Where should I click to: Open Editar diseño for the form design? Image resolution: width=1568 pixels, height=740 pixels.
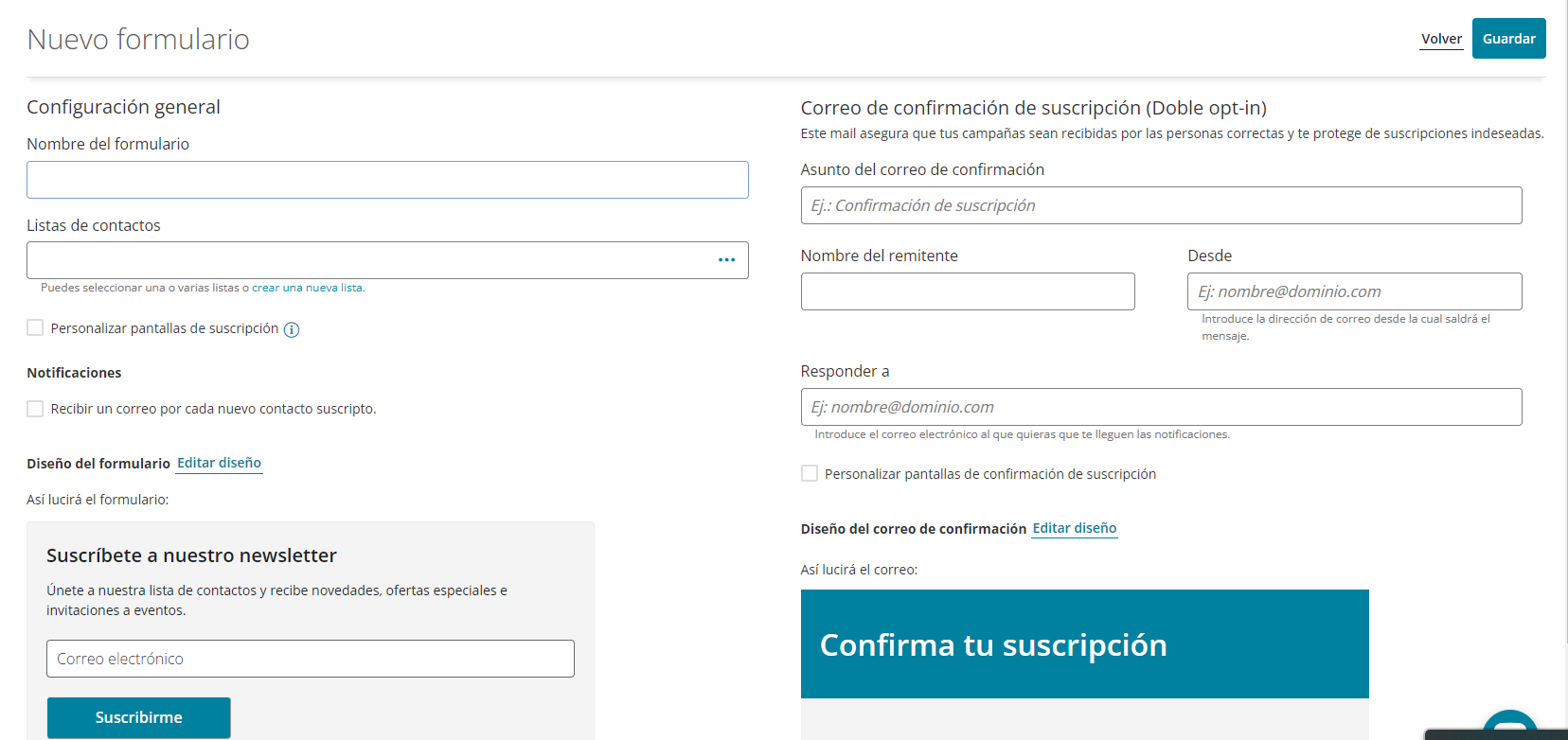[x=220, y=463]
